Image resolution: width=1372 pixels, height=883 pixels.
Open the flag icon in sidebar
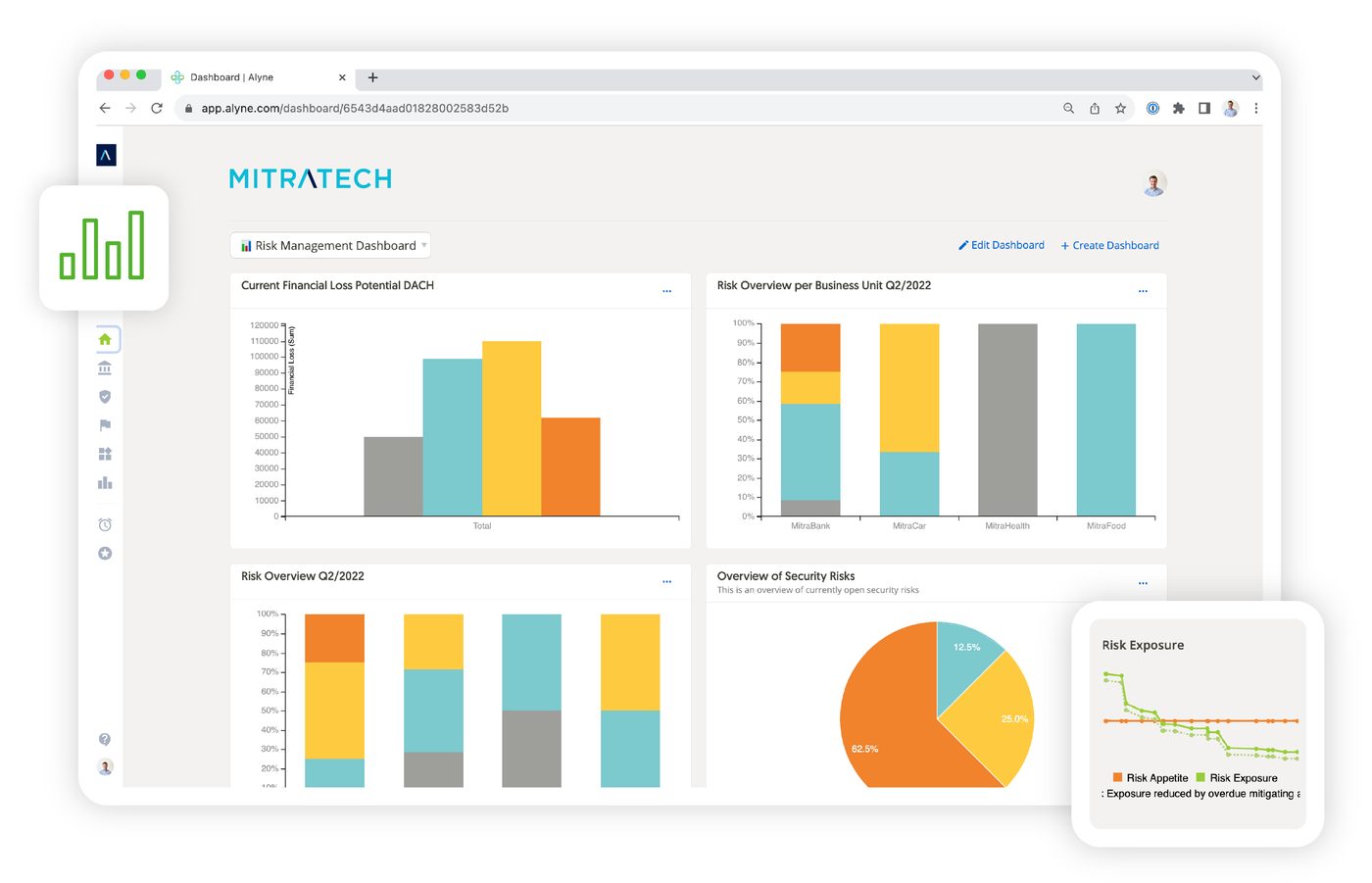pyautogui.click(x=105, y=425)
